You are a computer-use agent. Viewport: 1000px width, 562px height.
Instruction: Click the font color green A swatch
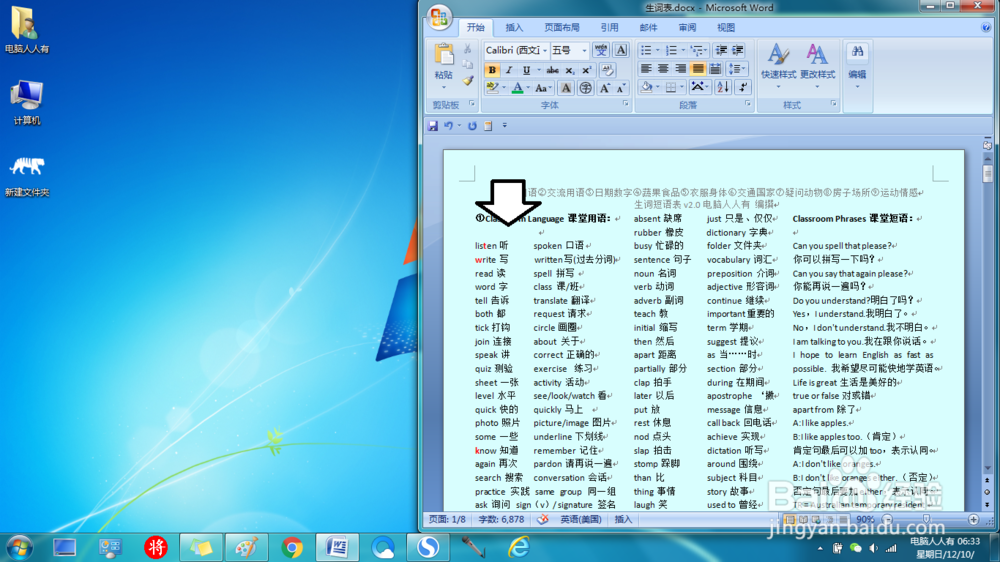517,88
